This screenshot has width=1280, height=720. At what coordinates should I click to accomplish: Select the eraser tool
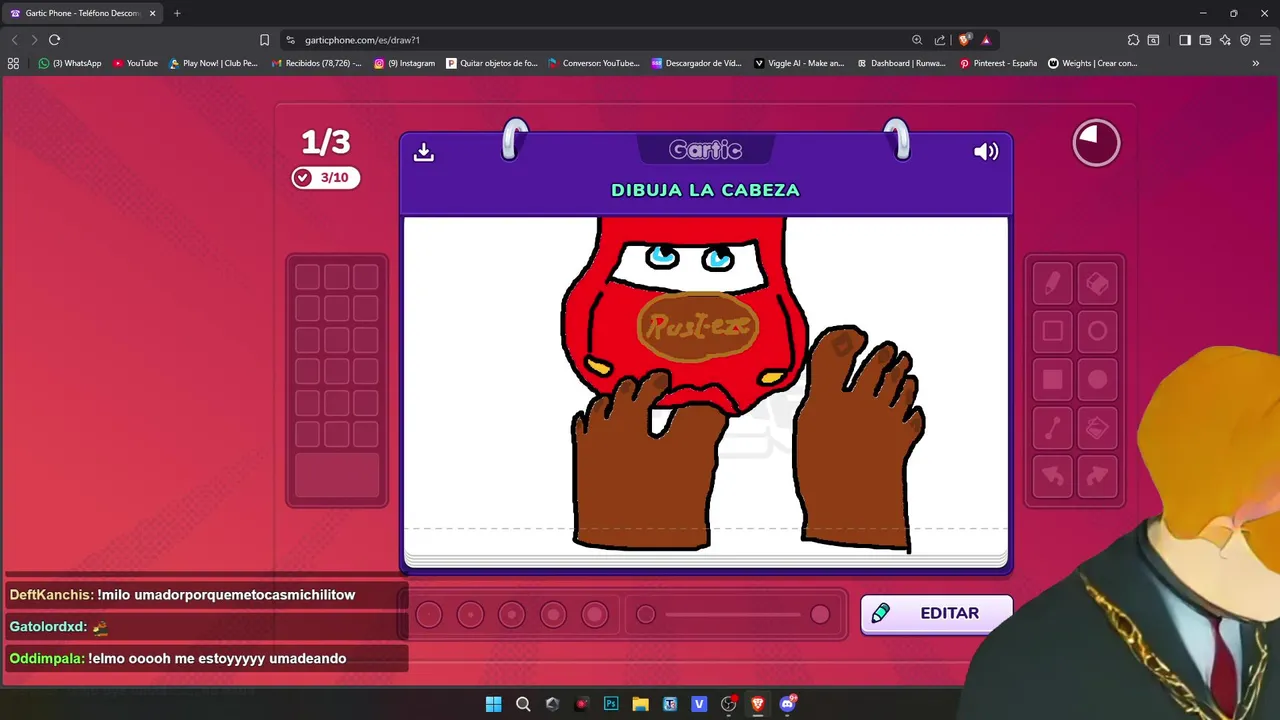click(x=1097, y=284)
